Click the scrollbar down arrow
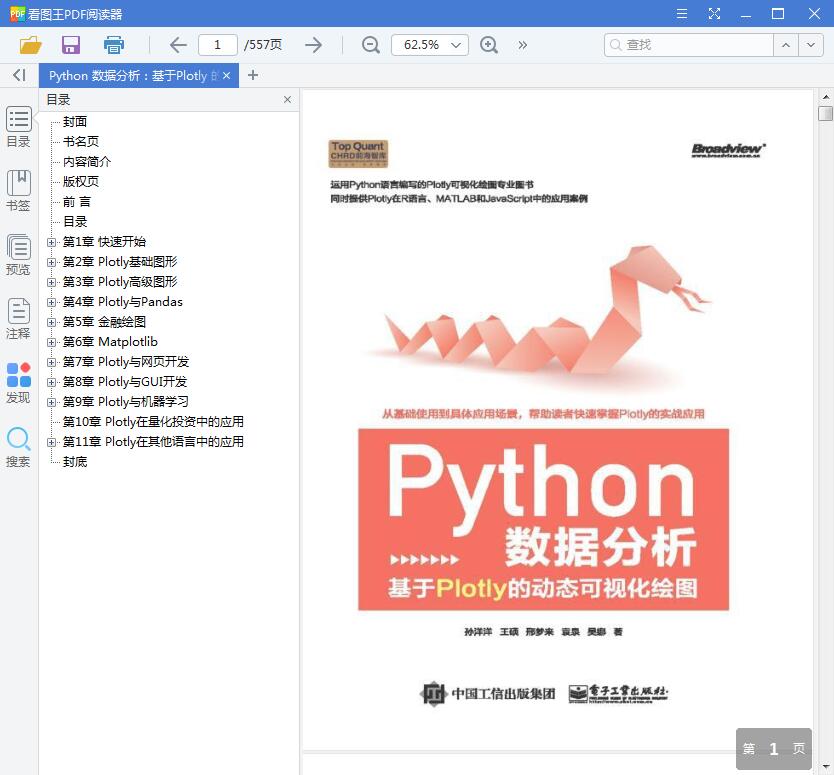The height and width of the screenshot is (775, 834). (825, 766)
